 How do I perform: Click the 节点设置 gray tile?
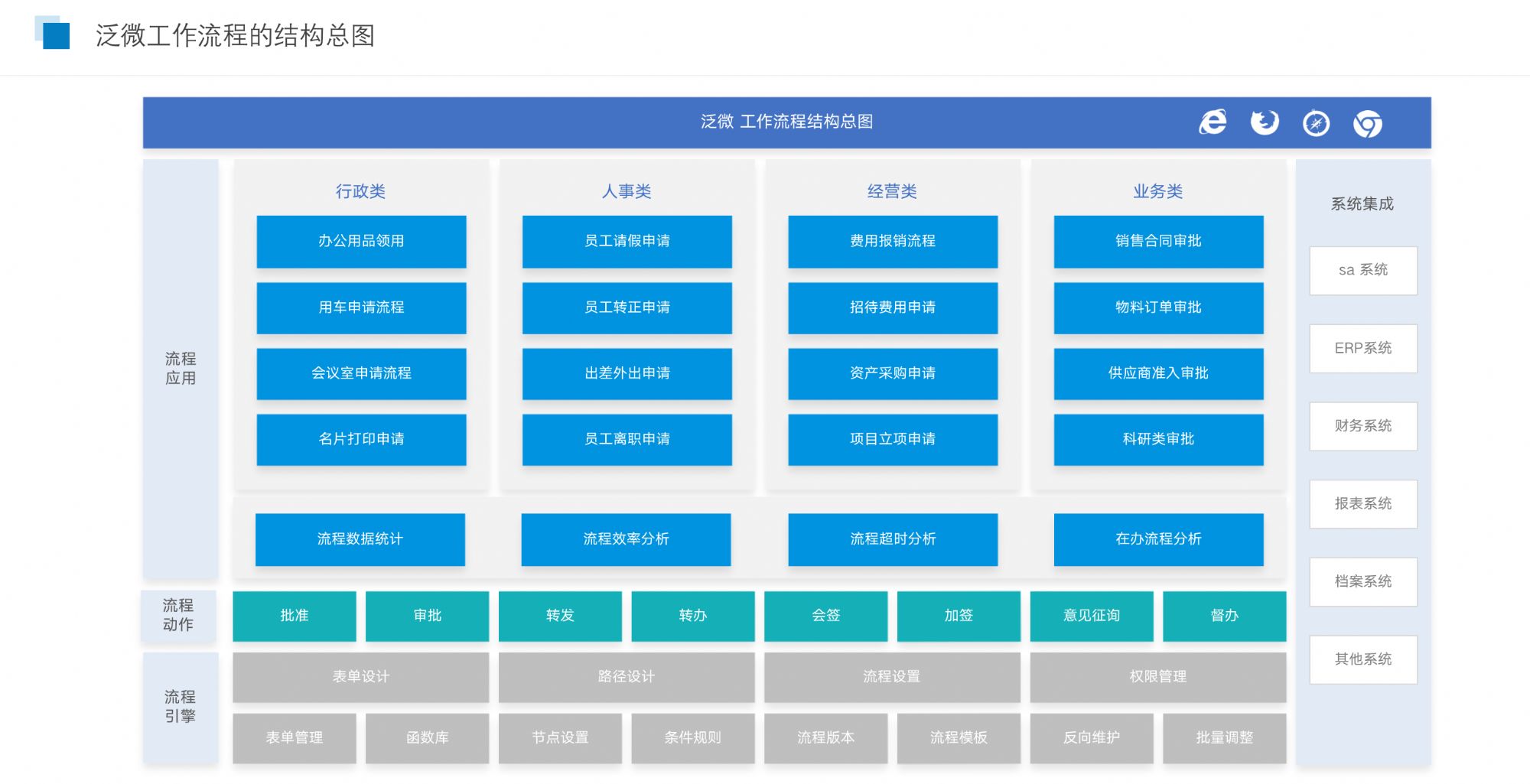click(560, 738)
